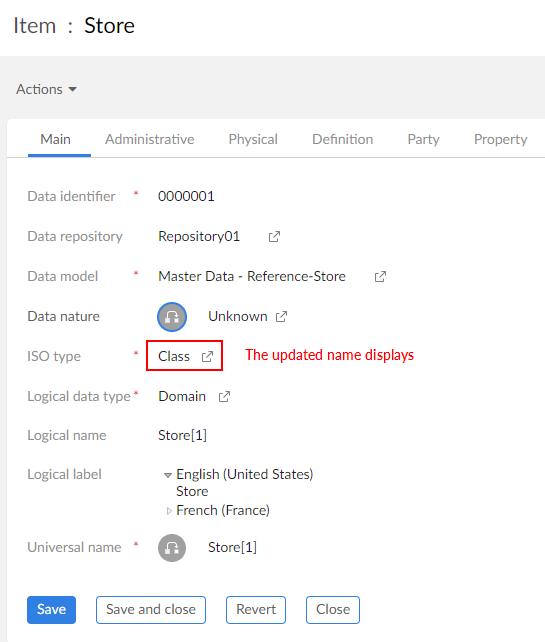
Task: Click the Item : Store page title
Action: click(x=74, y=25)
